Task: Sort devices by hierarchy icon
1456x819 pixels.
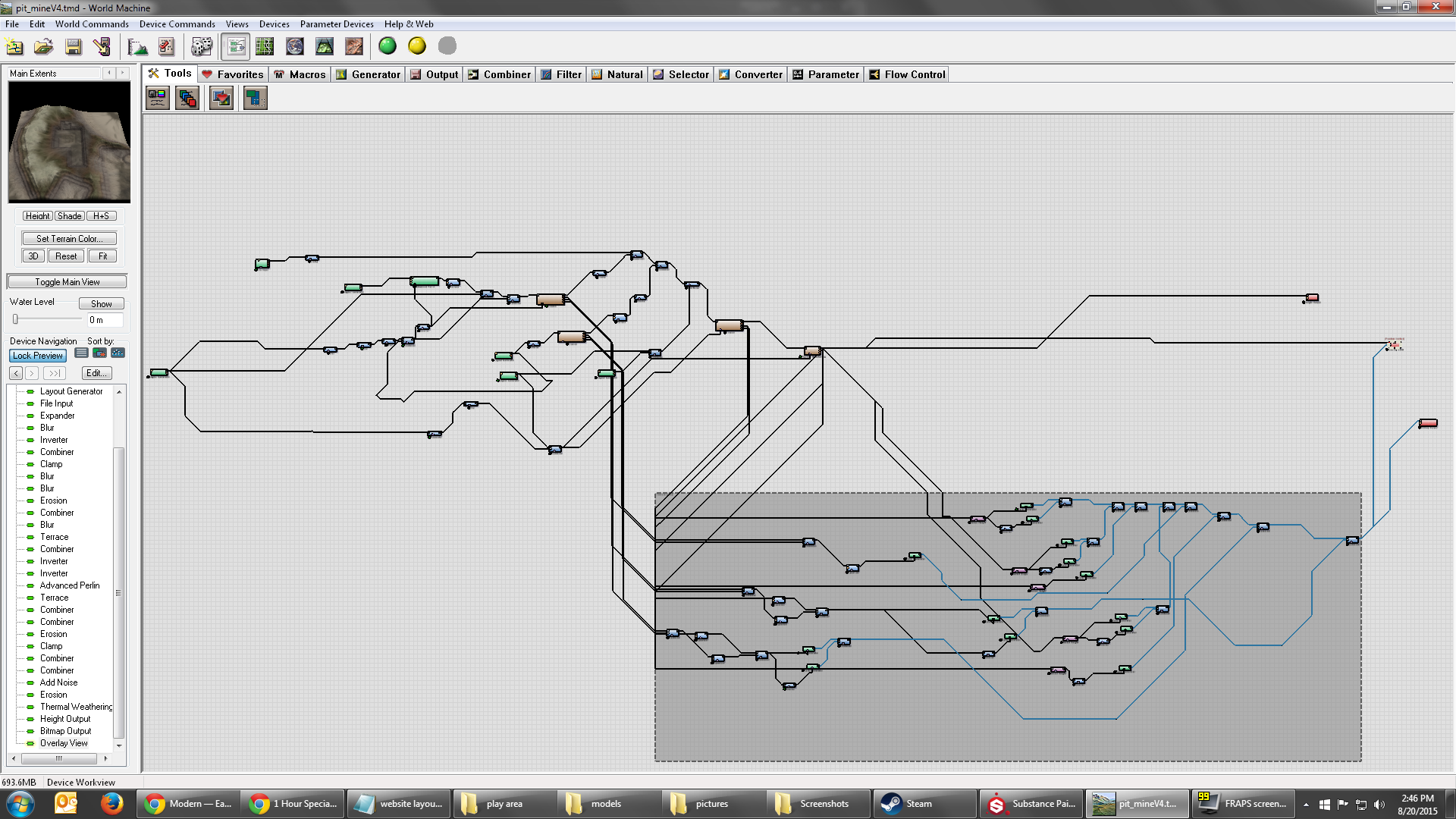Action: point(118,353)
